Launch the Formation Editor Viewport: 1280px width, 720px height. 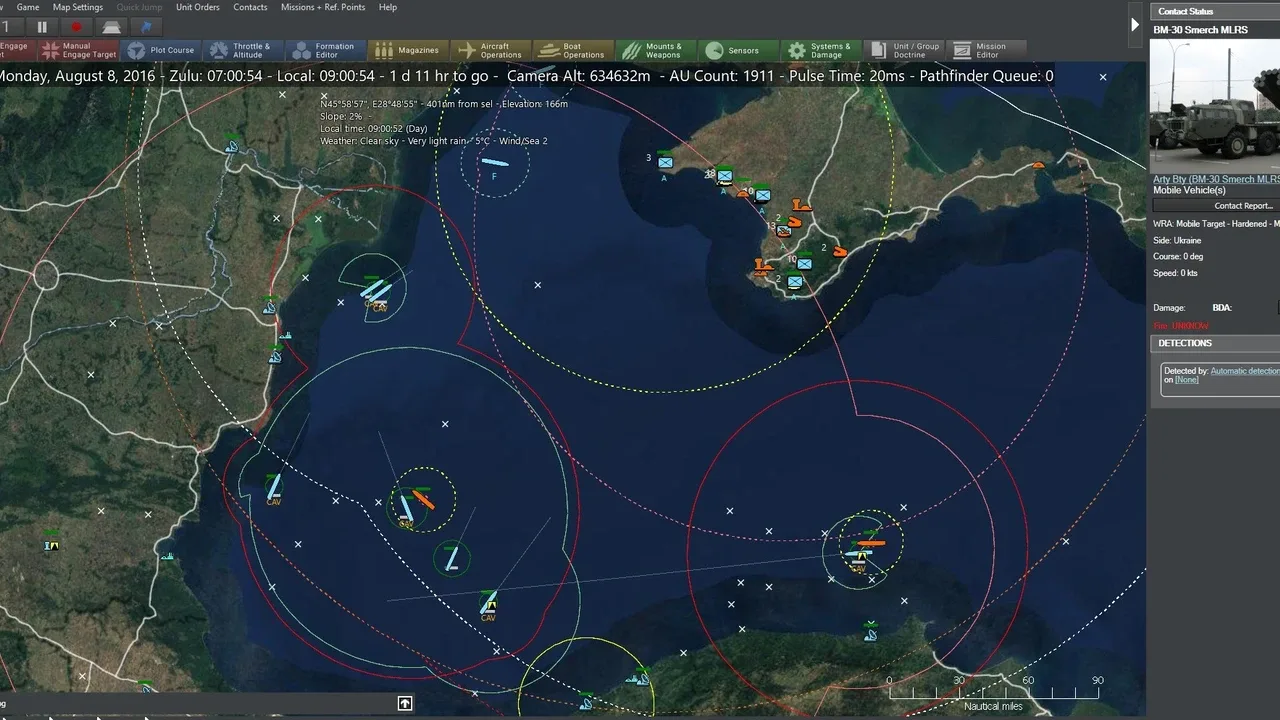(323, 50)
